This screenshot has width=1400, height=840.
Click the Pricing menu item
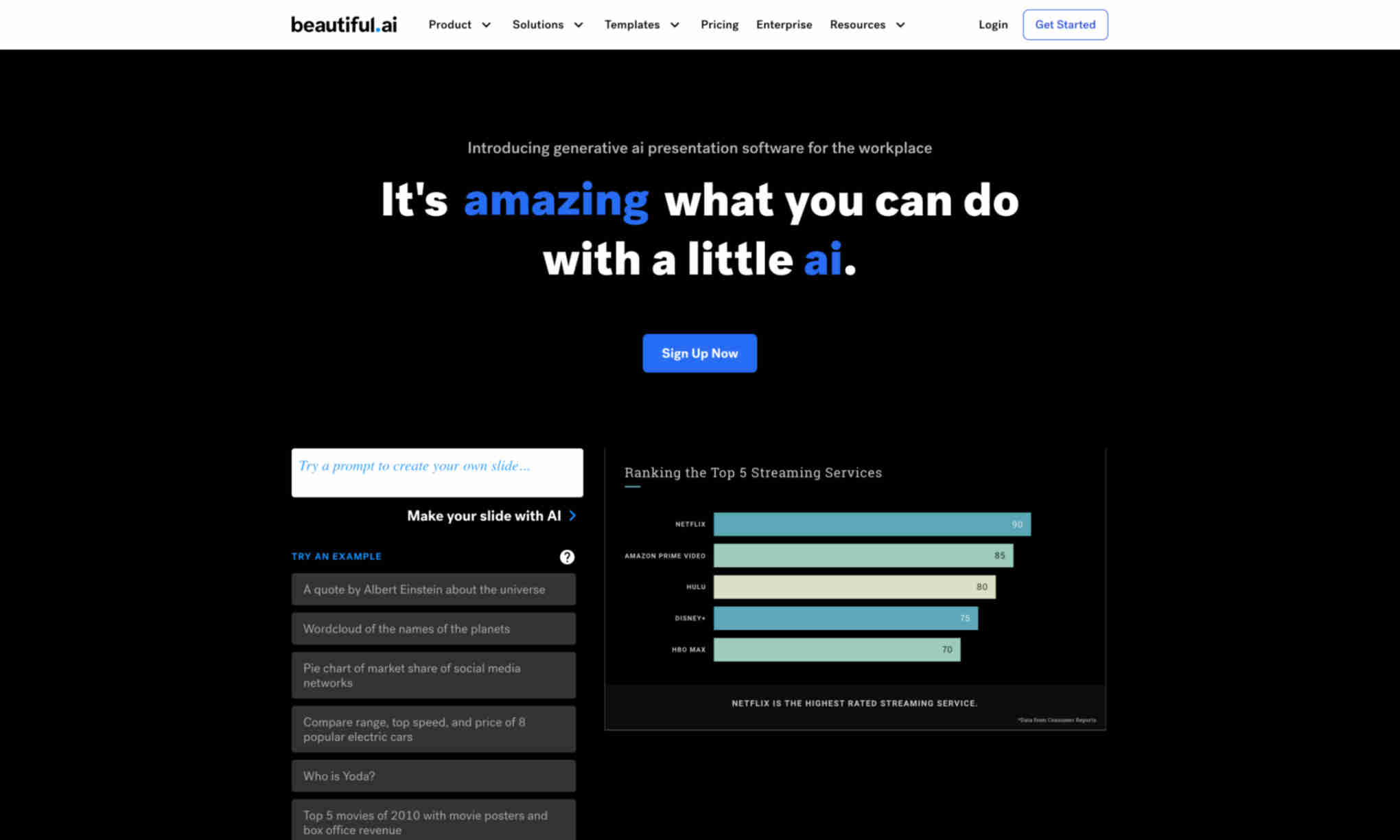click(x=718, y=24)
